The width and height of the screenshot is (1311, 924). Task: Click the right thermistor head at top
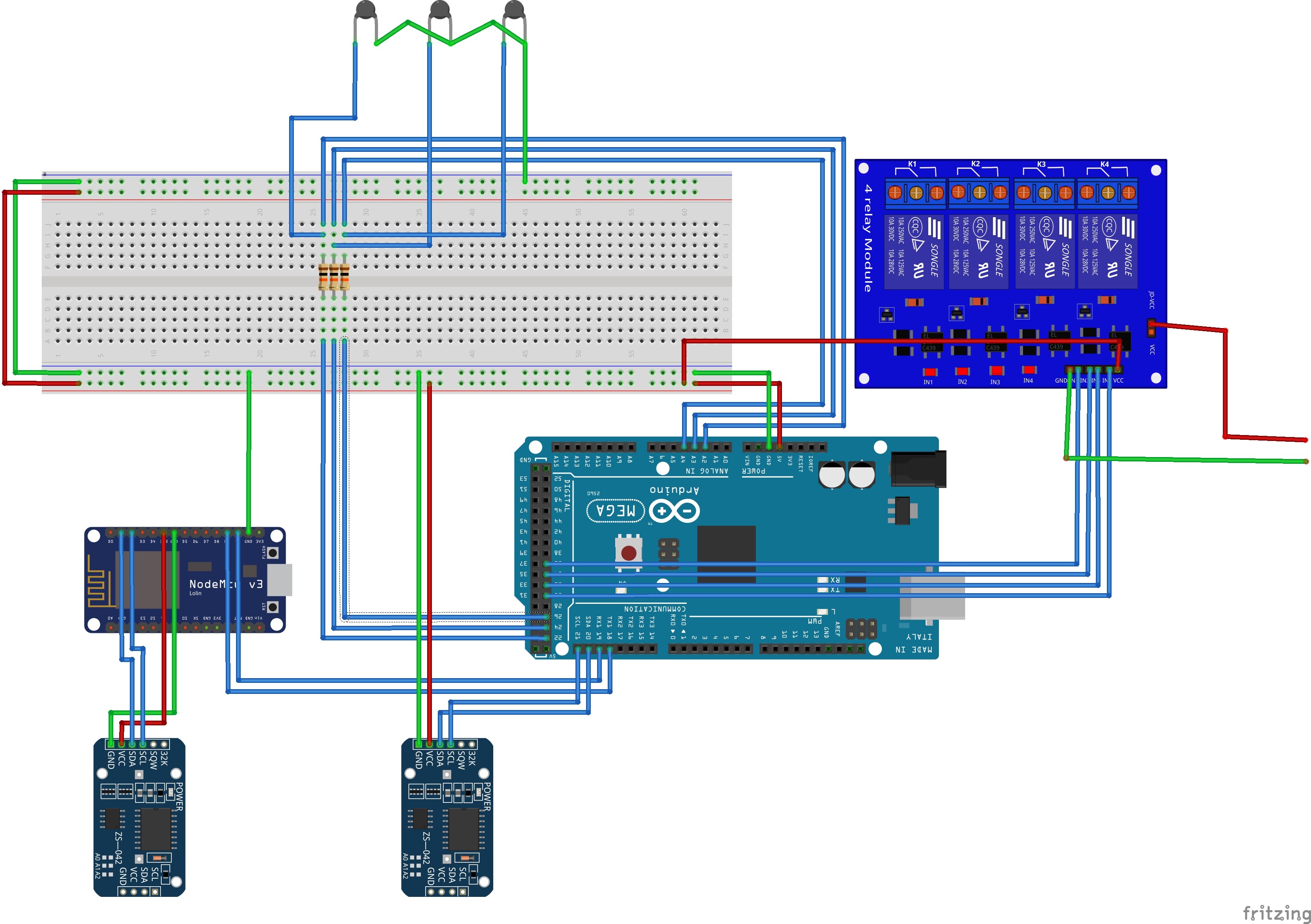coord(514,10)
